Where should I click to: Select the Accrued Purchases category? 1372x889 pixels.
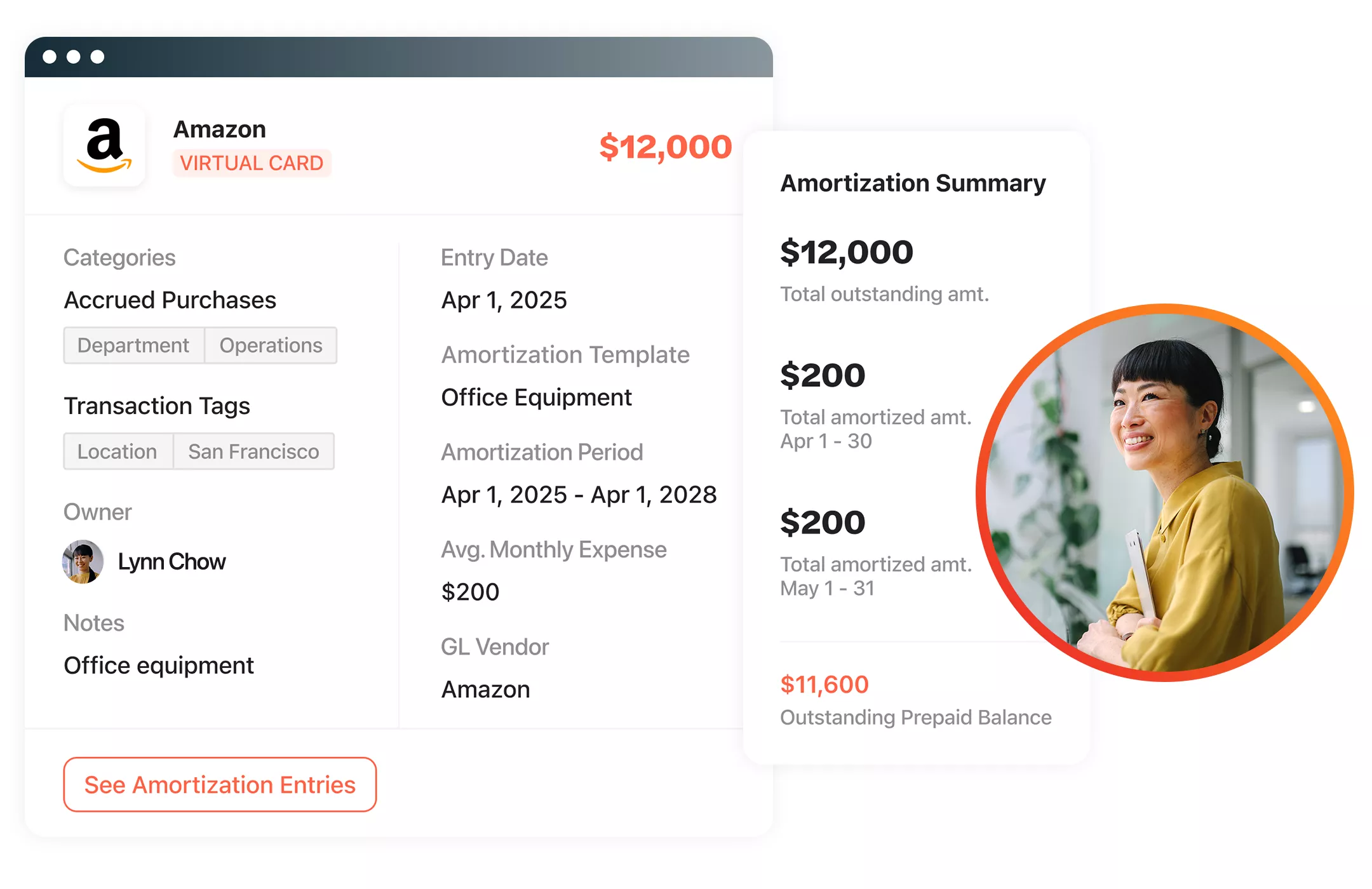click(170, 300)
